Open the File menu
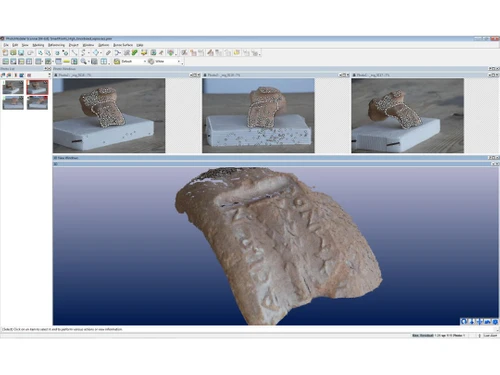The image size is (500, 375). pos(6,45)
